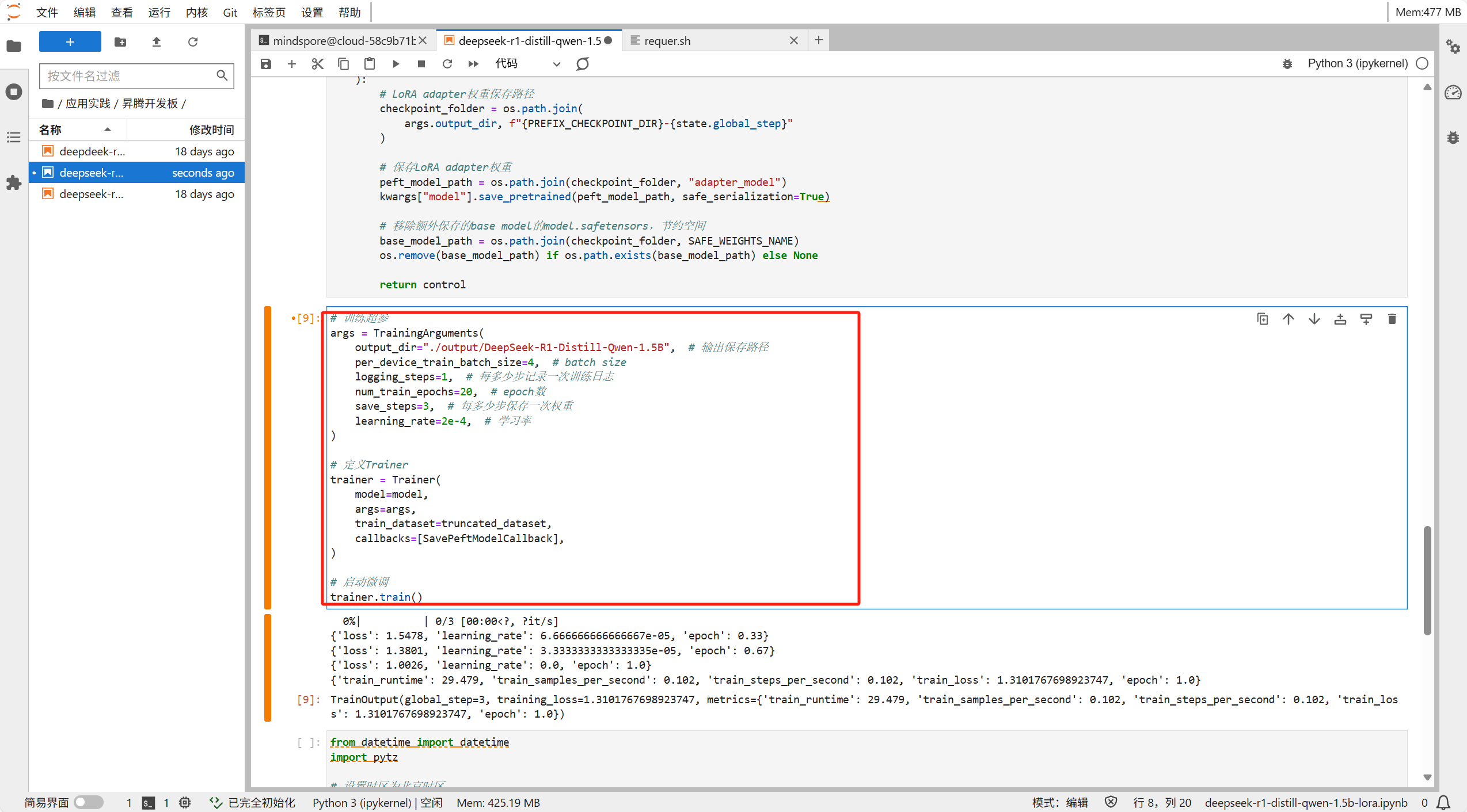This screenshot has width=1467, height=812.
Task: Open the 代码 cell type dropdown
Action: pyautogui.click(x=527, y=63)
